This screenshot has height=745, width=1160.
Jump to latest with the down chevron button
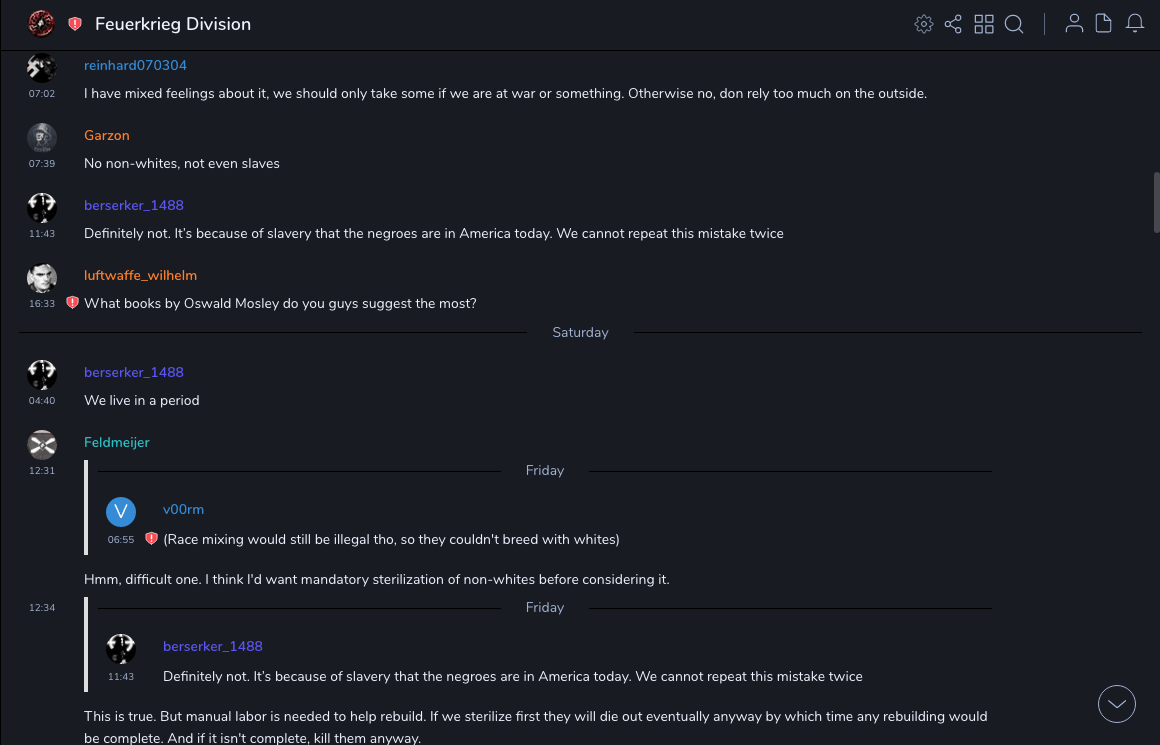tap(1117, 704)
